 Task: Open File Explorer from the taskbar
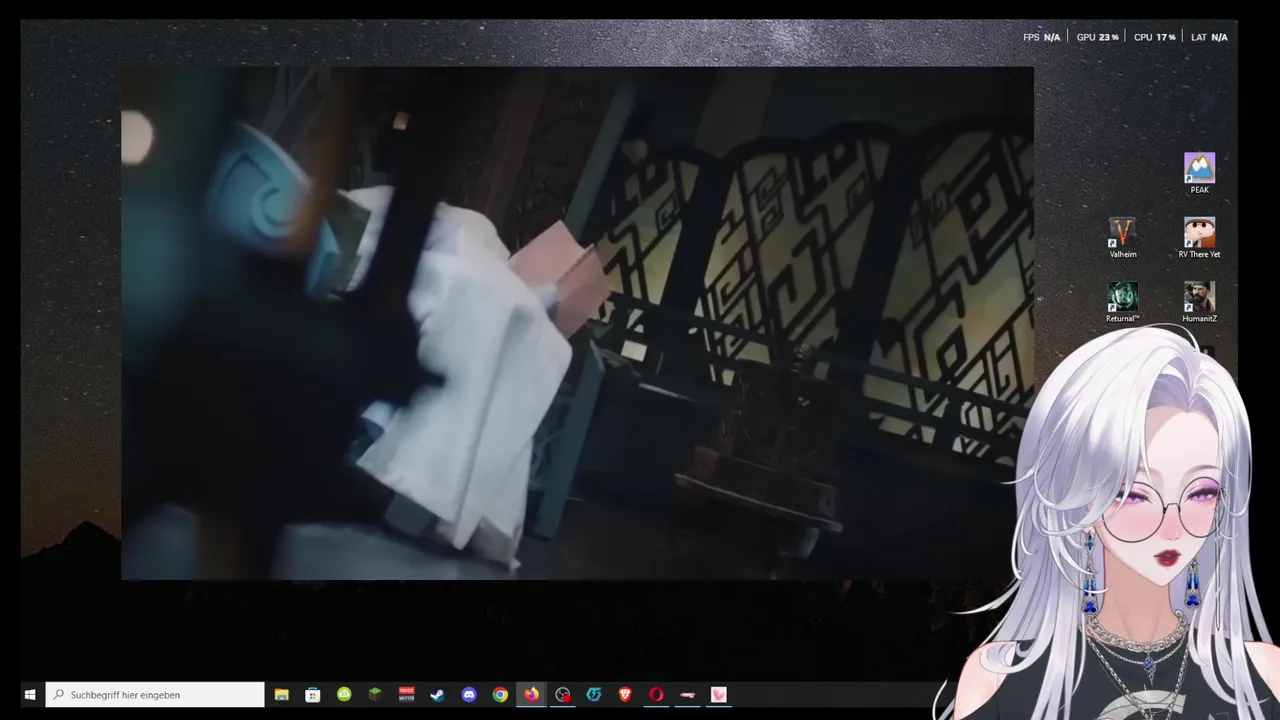(282, 694)
